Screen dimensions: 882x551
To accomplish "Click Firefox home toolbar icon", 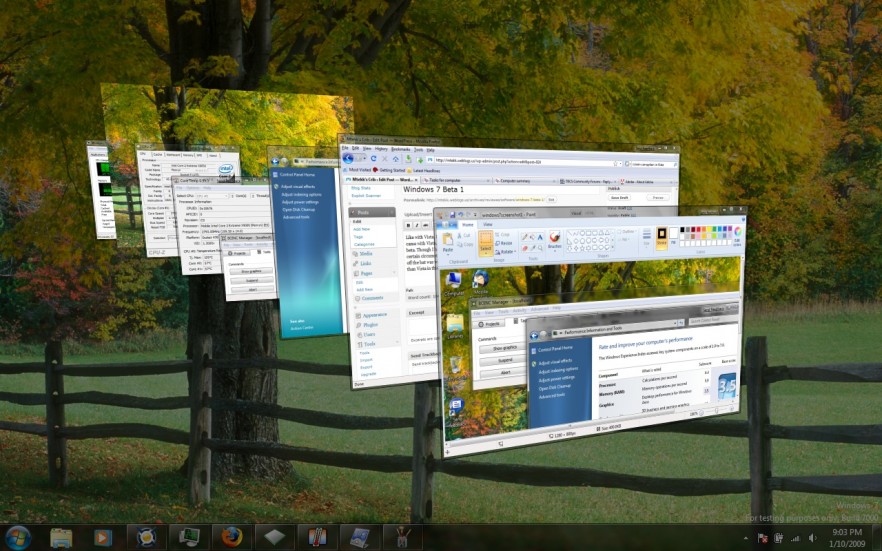I will tap(395, 159).
